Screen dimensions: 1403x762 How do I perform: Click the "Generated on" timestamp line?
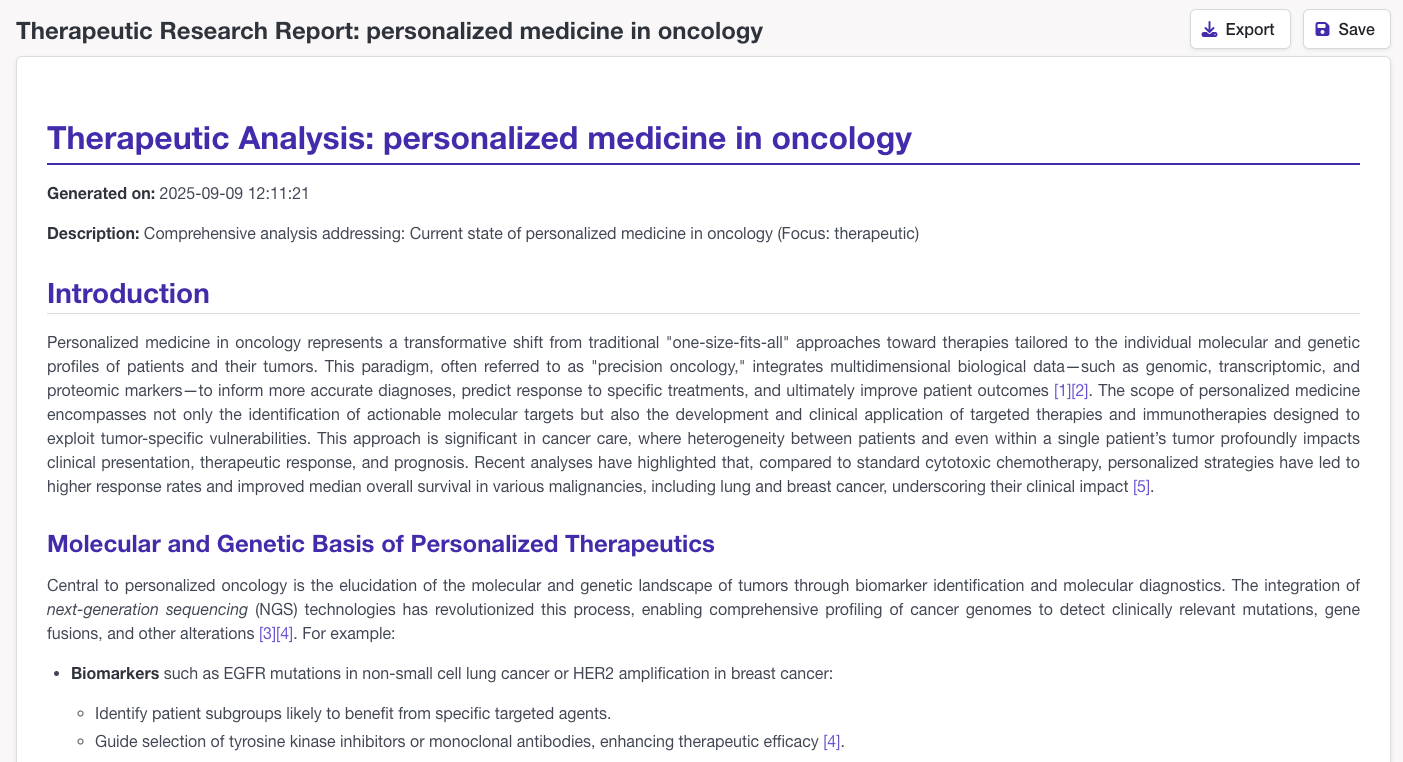(178, 193)
